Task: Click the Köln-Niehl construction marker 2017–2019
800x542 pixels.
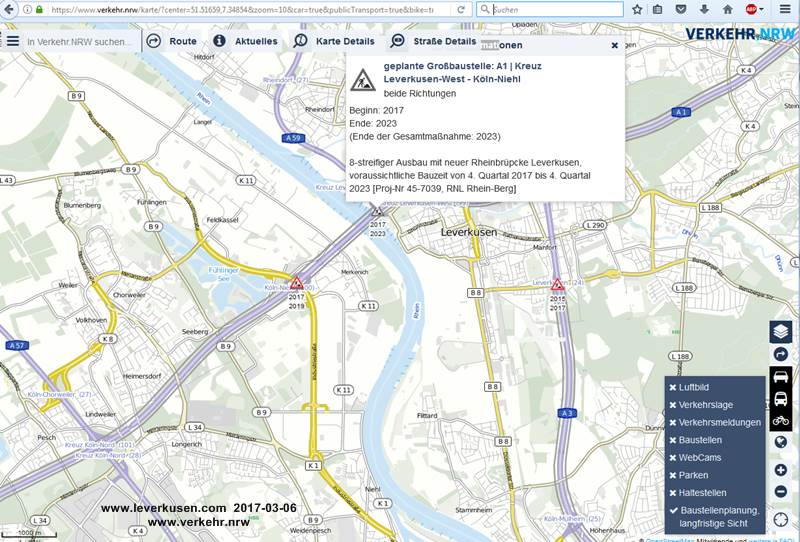Action: (296, 282)
